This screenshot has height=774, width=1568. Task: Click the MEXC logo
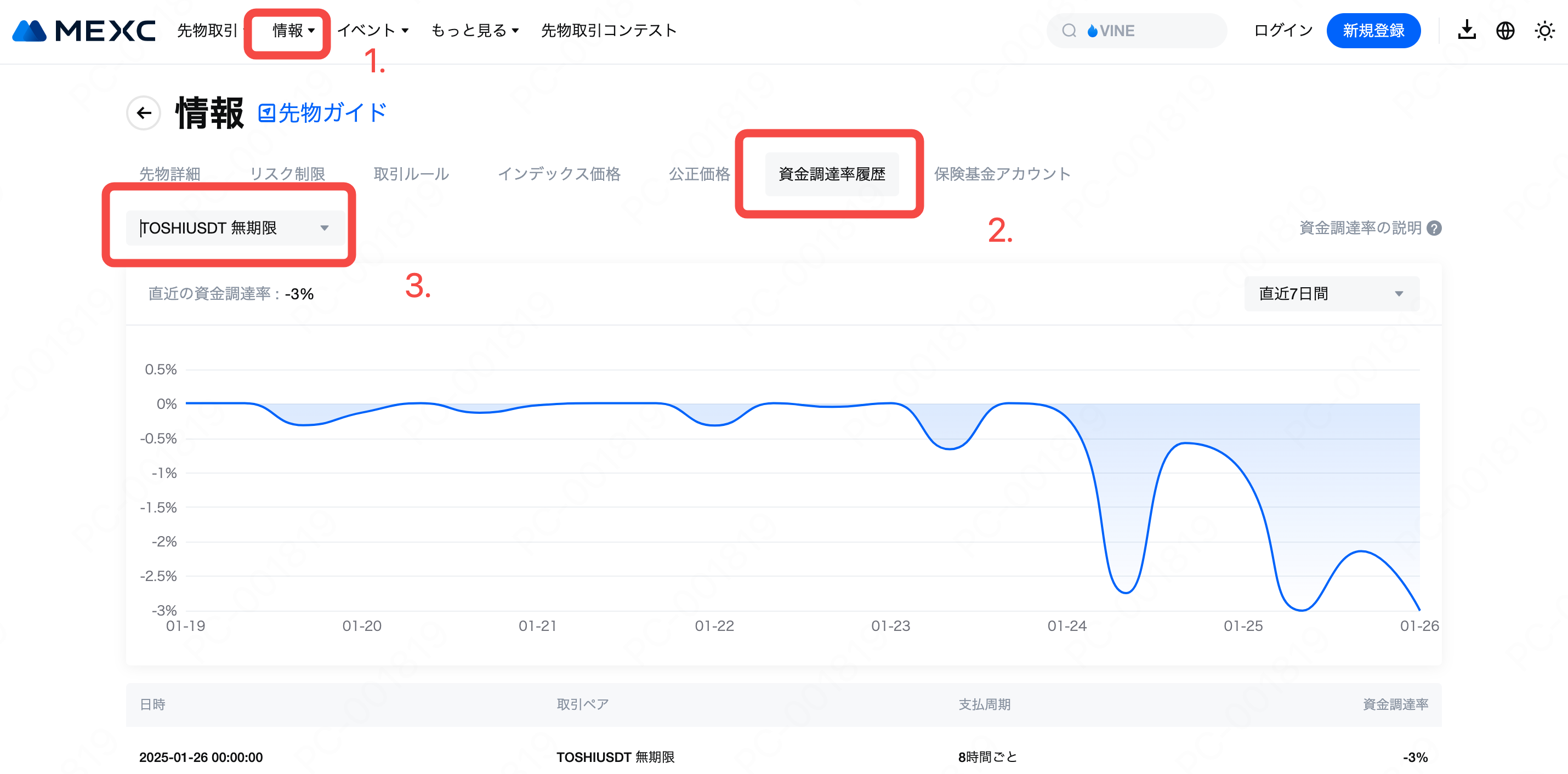[x=84, y=31]
